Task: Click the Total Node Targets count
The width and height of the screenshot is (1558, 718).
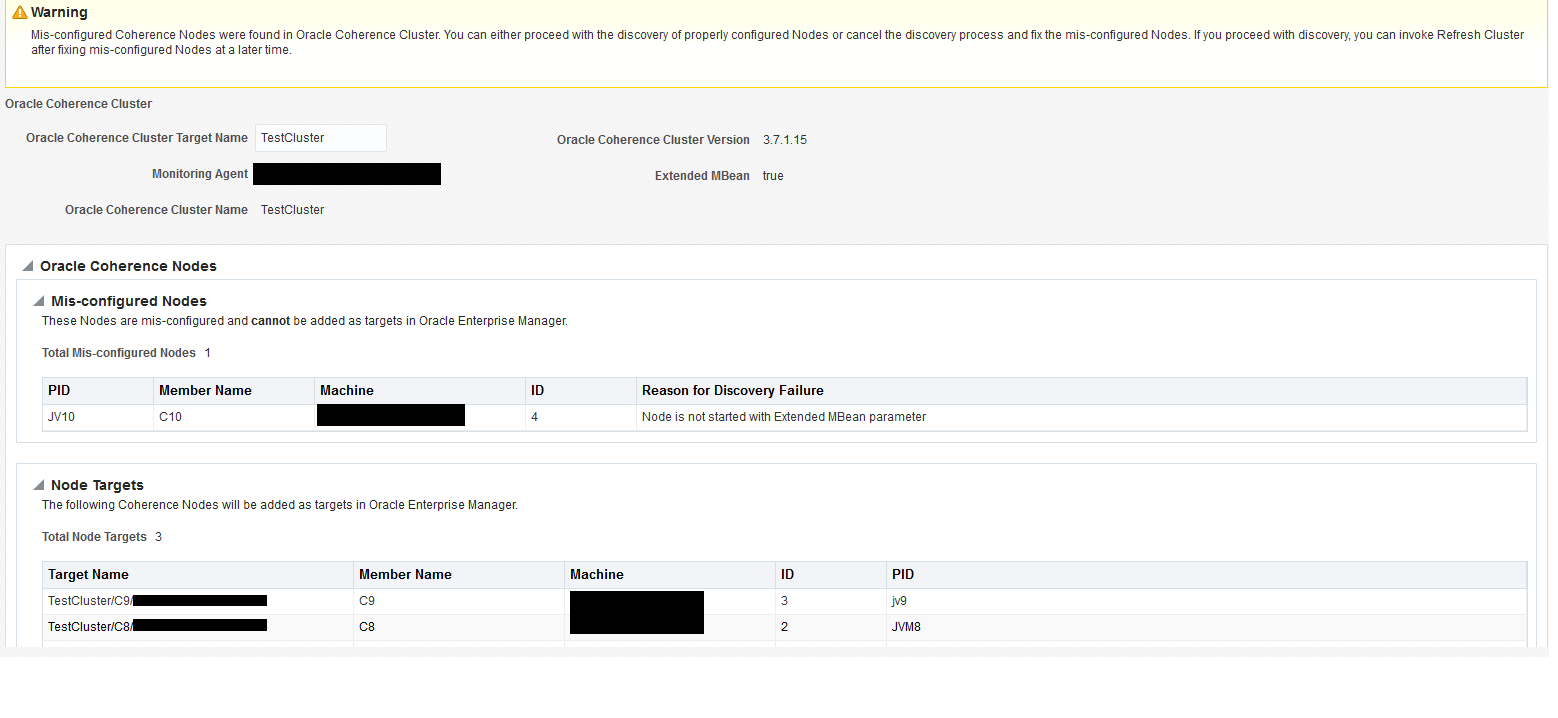Action: pos(158,537)
